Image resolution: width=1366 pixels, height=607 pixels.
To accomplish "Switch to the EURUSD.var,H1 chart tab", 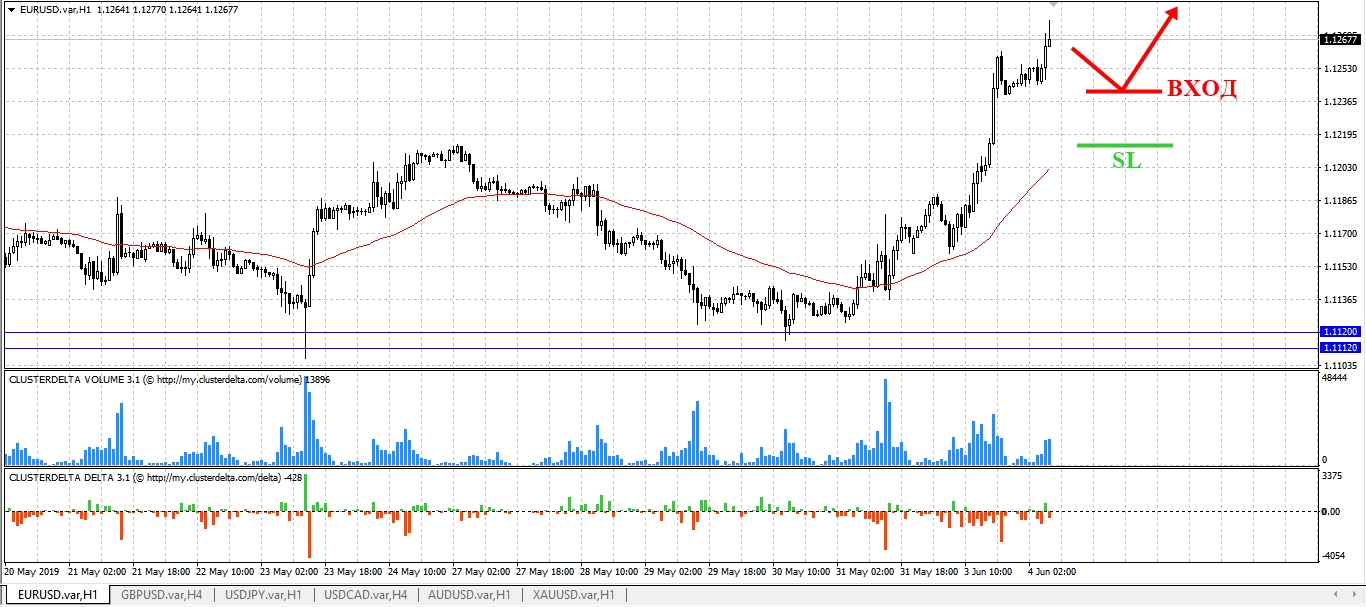I will click(59, 595).
